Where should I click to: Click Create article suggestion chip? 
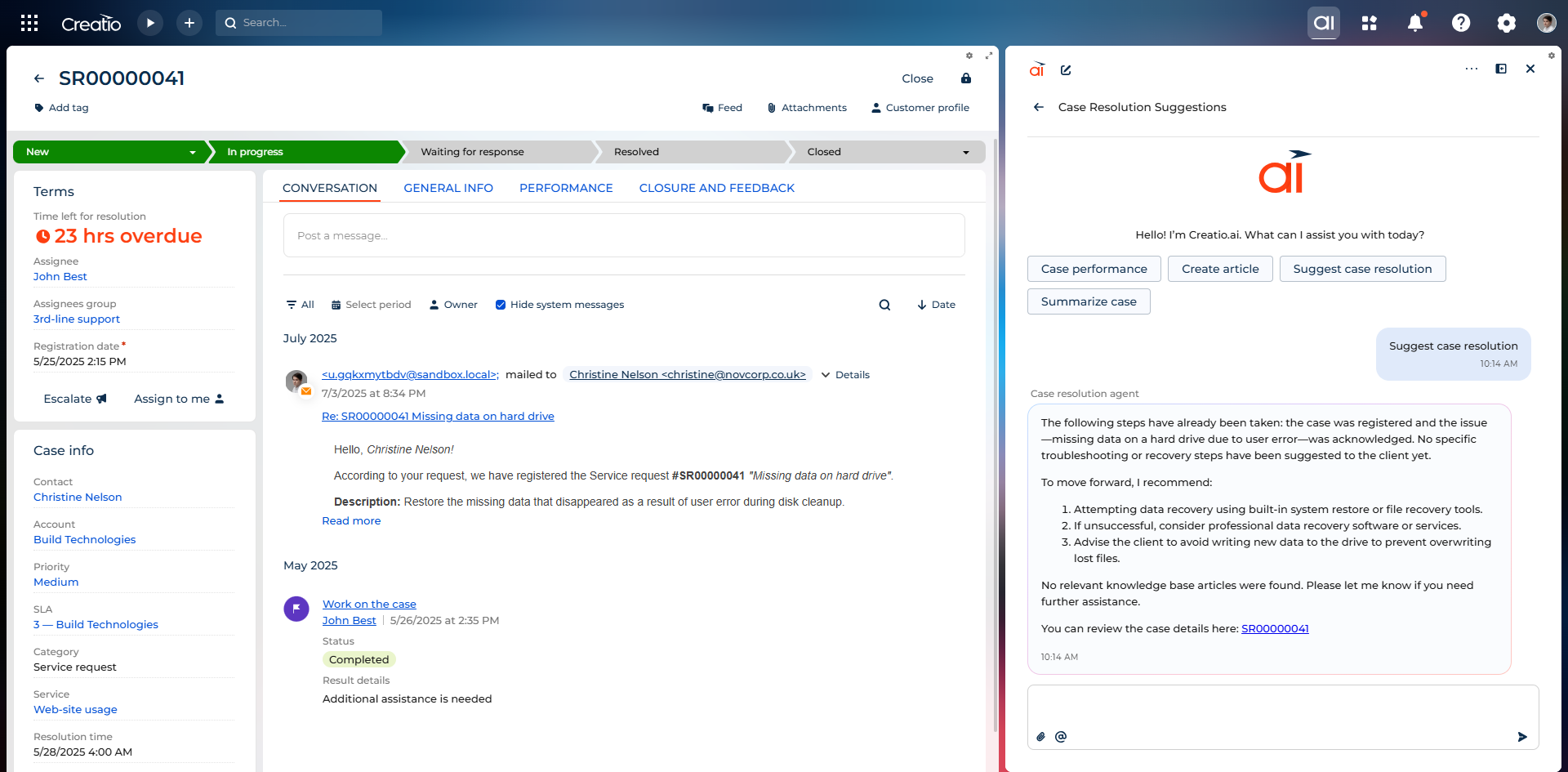[x=1220, y=269]
